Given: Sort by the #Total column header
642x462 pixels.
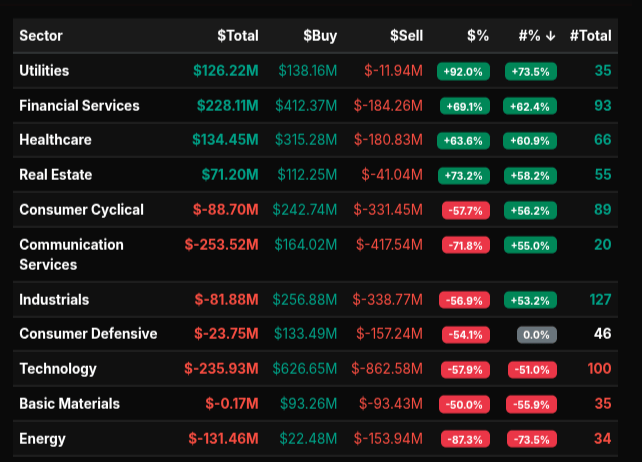Looking at the screenshot, I should [590, 36].
